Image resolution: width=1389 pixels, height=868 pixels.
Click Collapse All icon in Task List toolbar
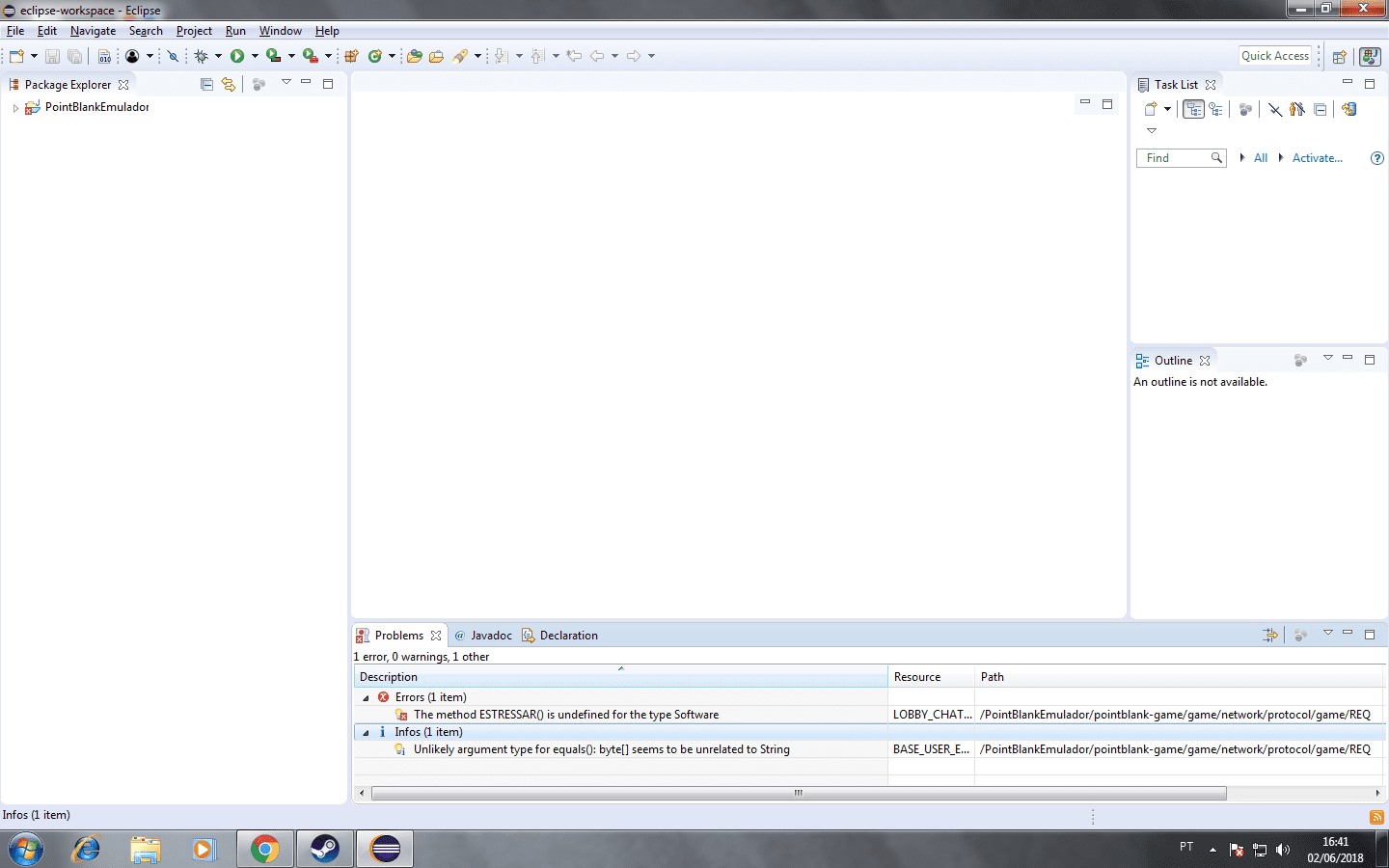coord(1321,109)
